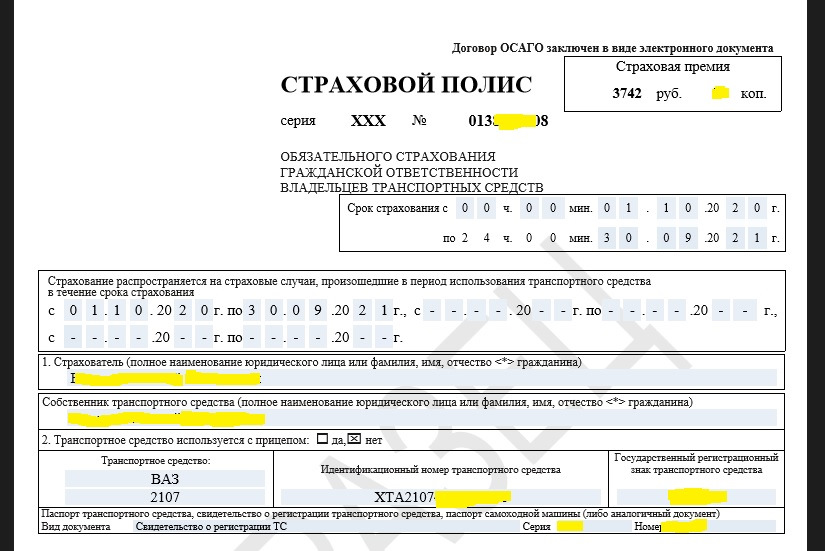Click the 'руб.' label in premium box
The image size is (825, 551).
669,94
